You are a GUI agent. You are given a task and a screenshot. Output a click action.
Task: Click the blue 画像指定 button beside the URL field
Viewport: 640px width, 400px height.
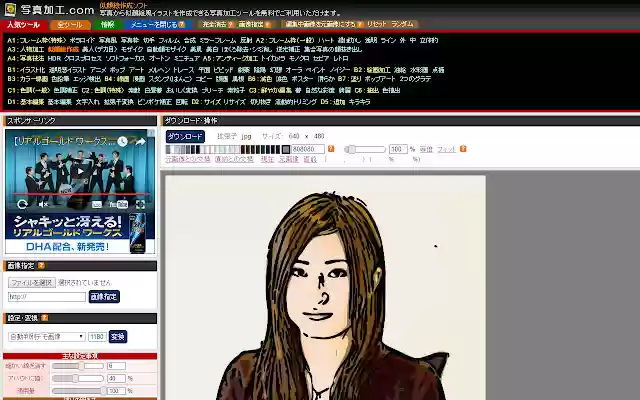pyautogui.click(x=104, y=297)
